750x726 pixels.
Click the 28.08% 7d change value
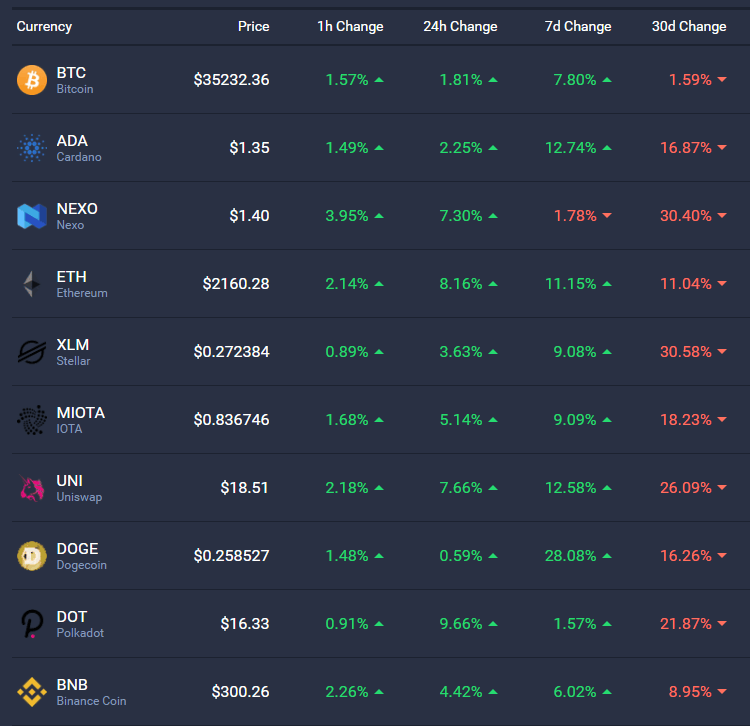[x=571, y=556]
